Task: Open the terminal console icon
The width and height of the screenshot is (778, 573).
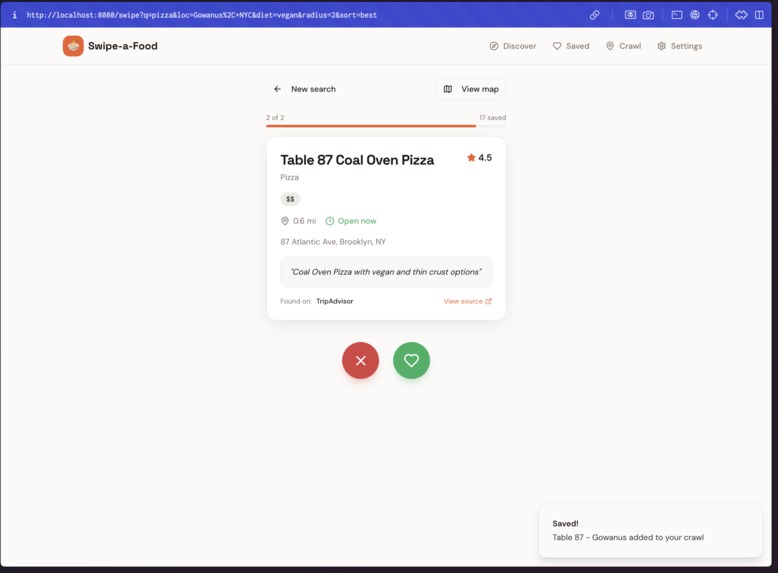Action: (677, 15)
